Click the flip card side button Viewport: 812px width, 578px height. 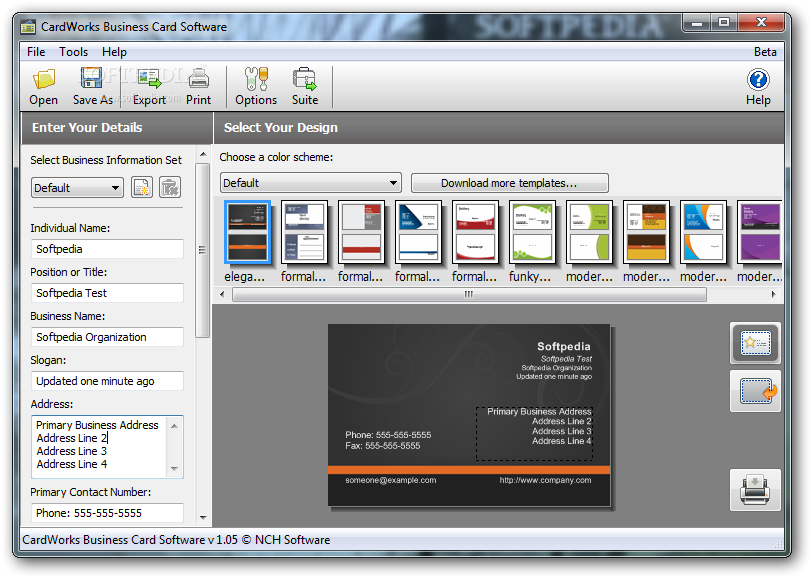click(756, 392)
